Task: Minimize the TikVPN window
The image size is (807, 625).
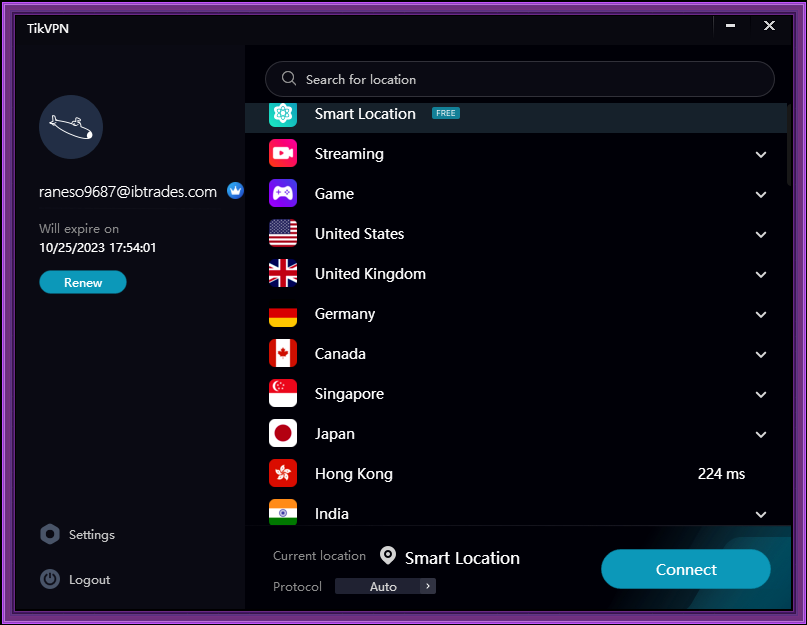Action: 730,25
